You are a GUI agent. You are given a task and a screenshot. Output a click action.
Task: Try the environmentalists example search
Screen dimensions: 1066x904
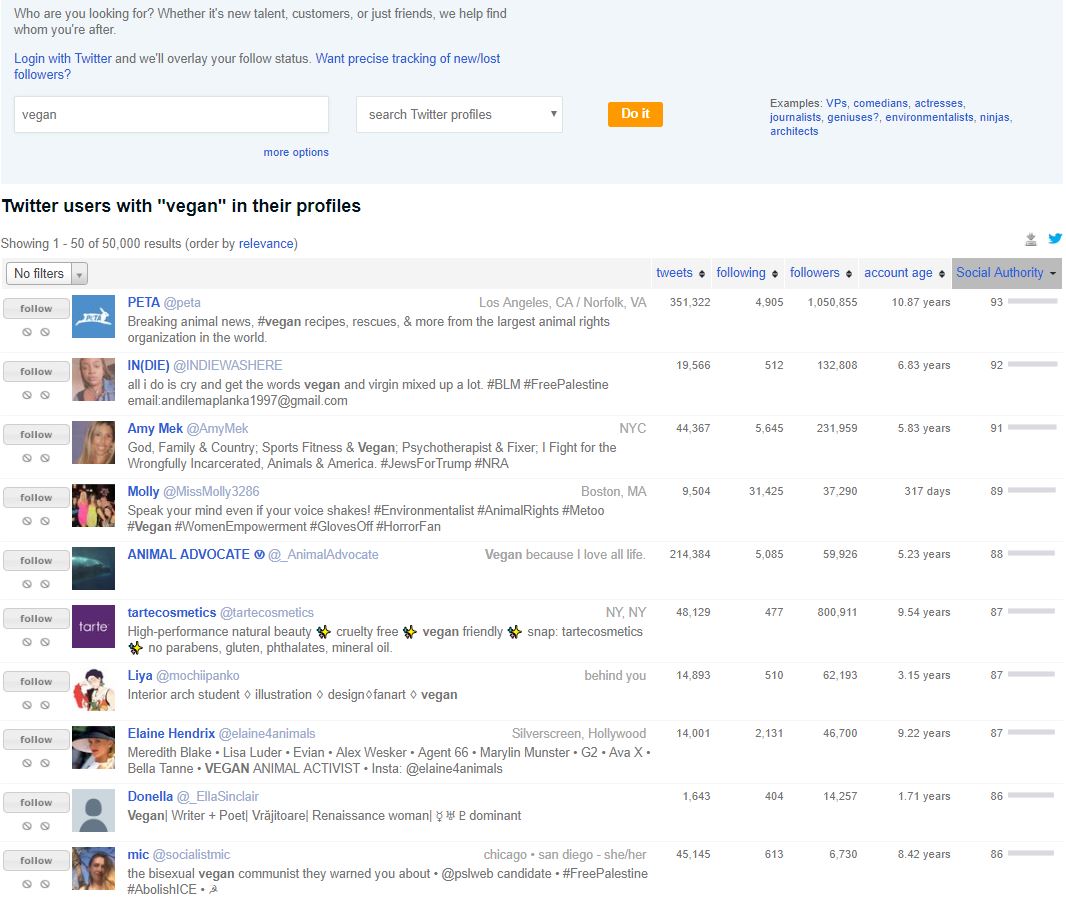(929, 117)
